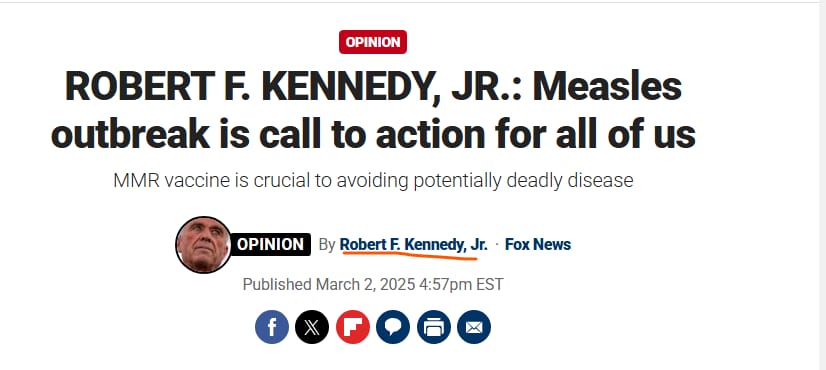Click the black OPINION label beside the avatar
Image resolution: width=826 pixels, height=370 pixels.
coord(270,245)
